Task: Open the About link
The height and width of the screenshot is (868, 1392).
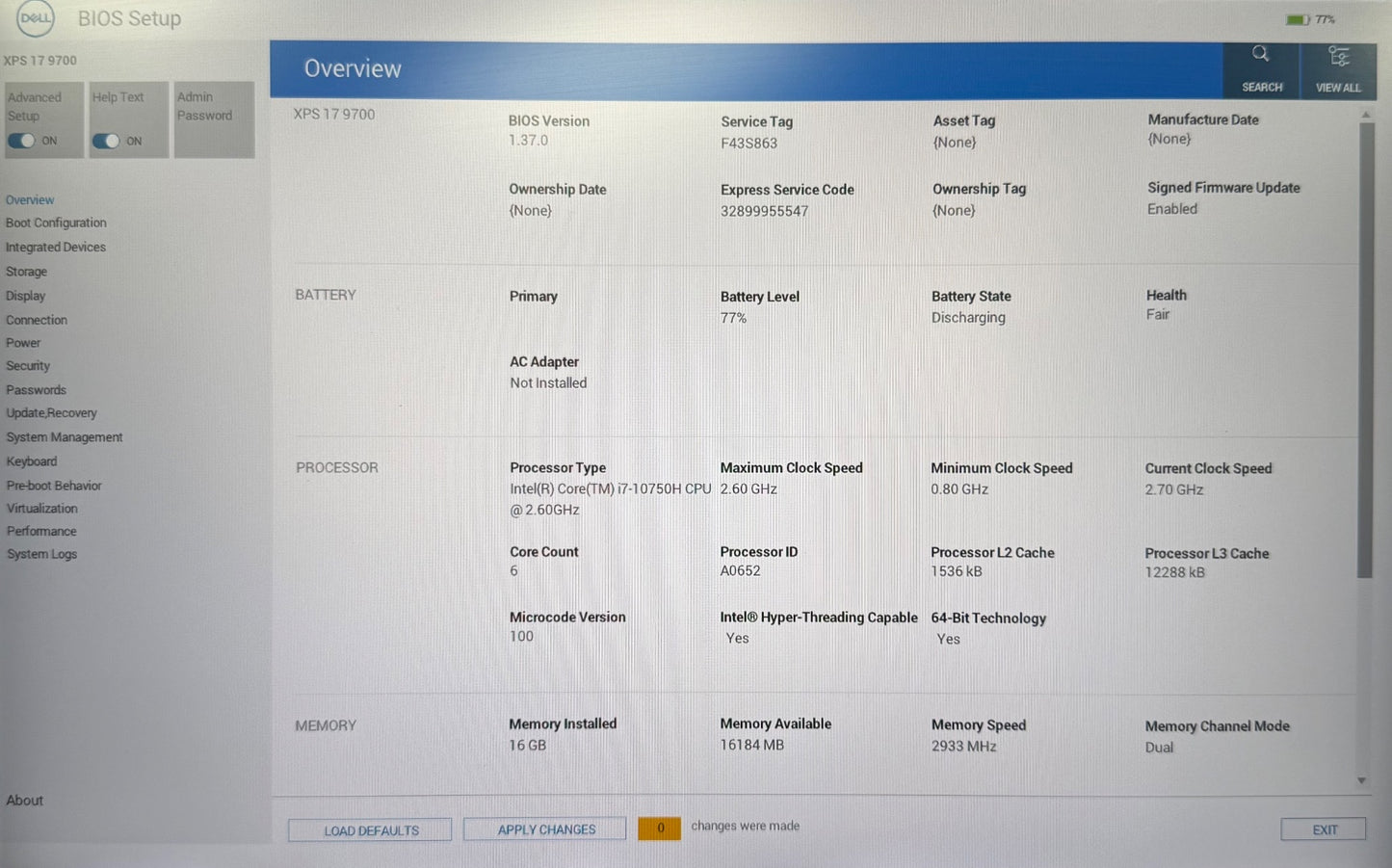Action: 25,801
